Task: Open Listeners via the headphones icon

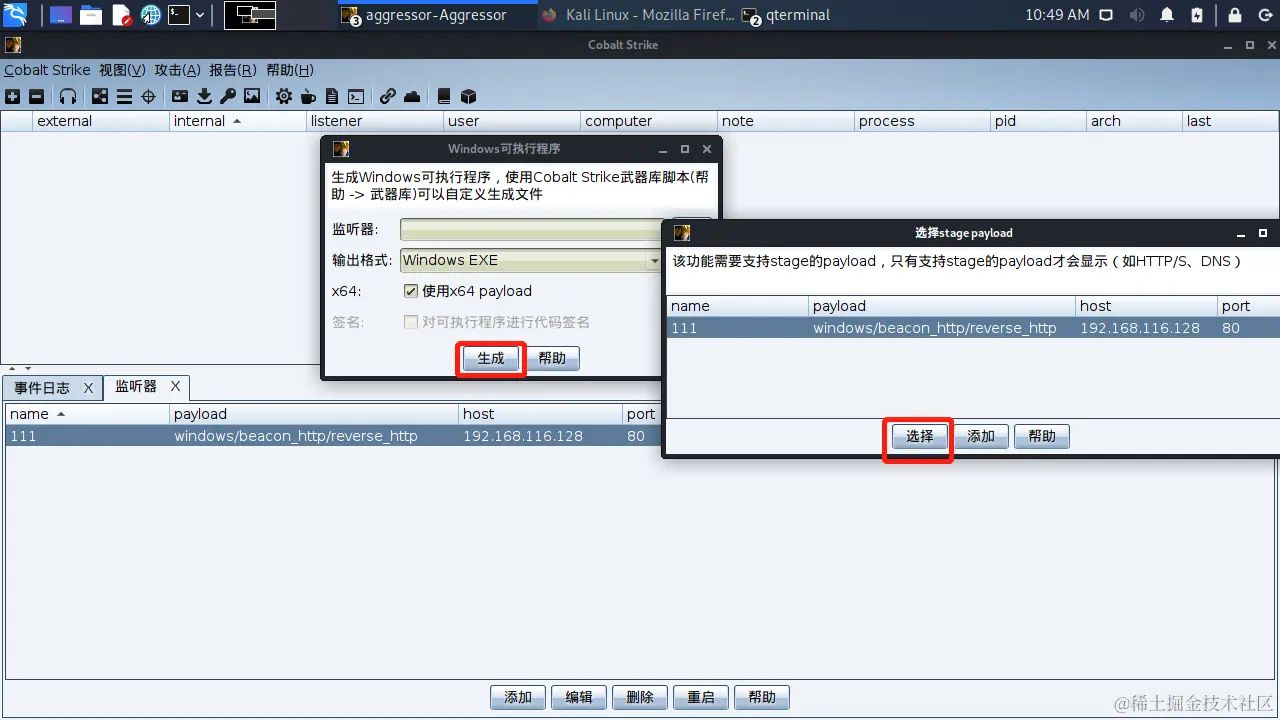Action: point(68,97)
